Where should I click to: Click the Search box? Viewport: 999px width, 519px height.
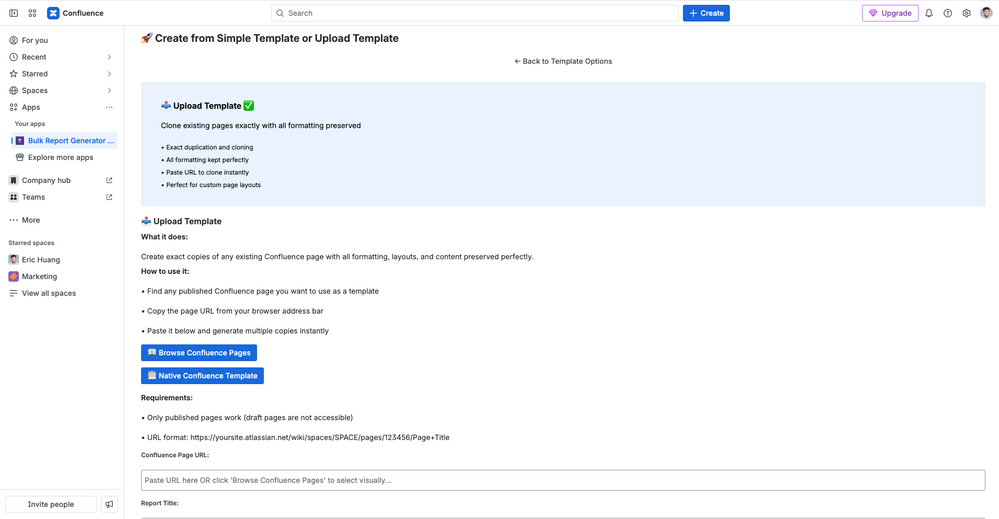[x=475, y=13]
